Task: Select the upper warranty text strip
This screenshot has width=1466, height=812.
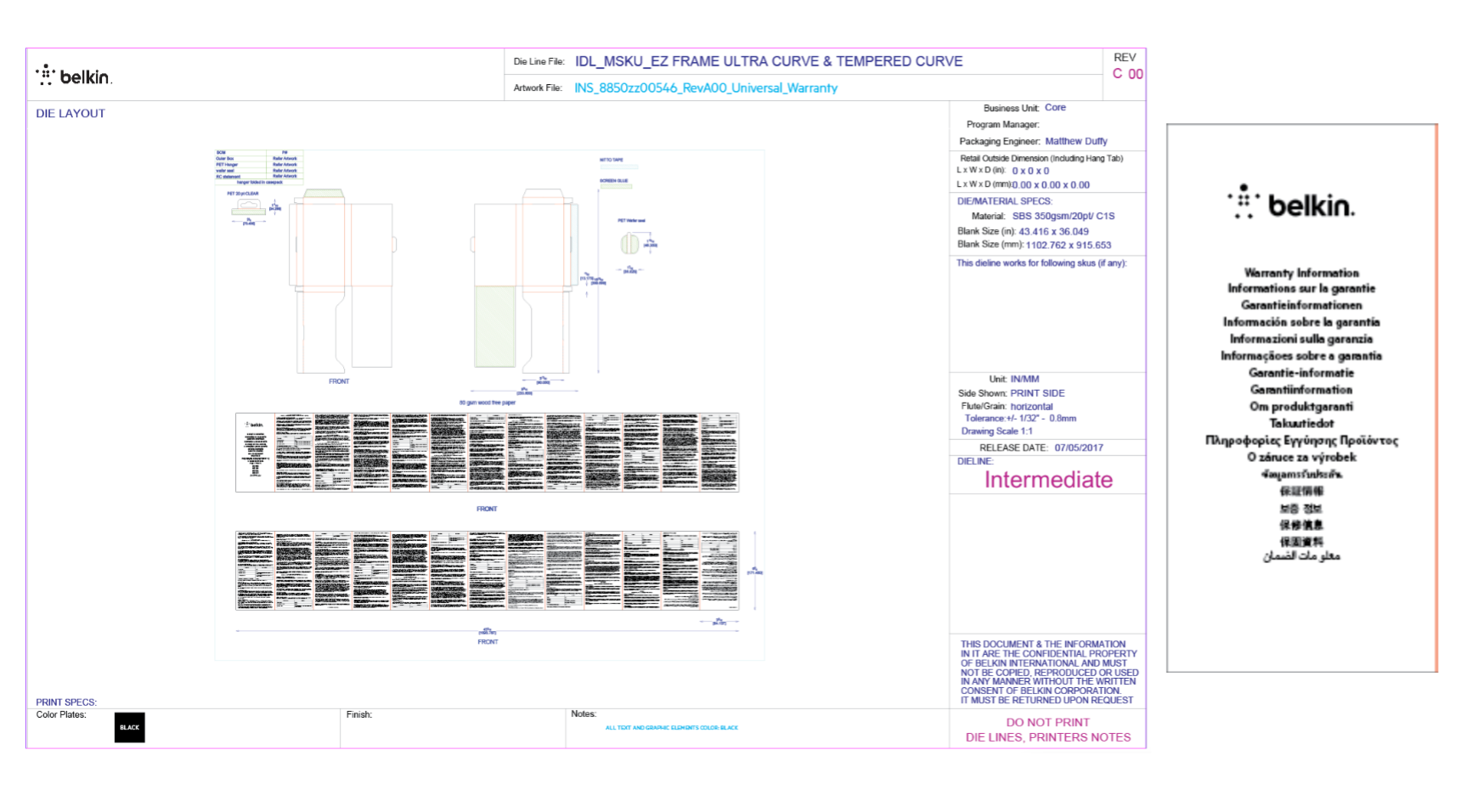Action: tap(487, 452)
